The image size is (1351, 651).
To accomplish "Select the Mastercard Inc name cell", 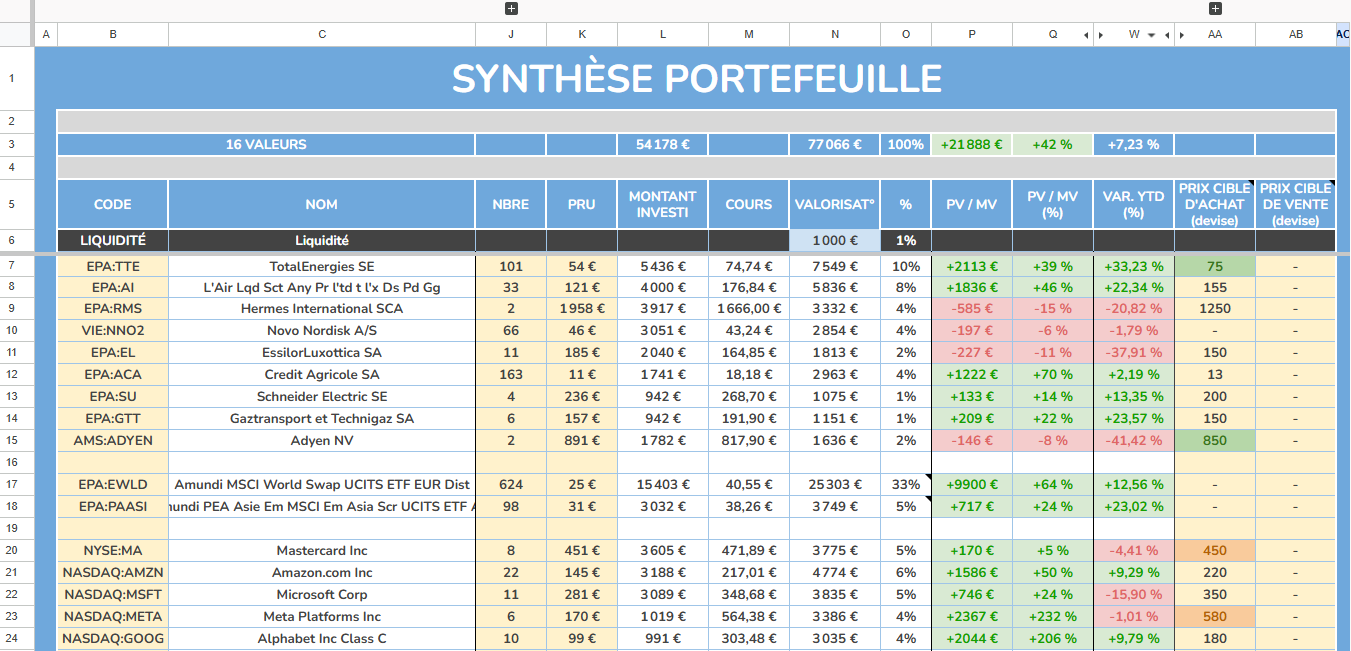I will [x=322, y=551].
